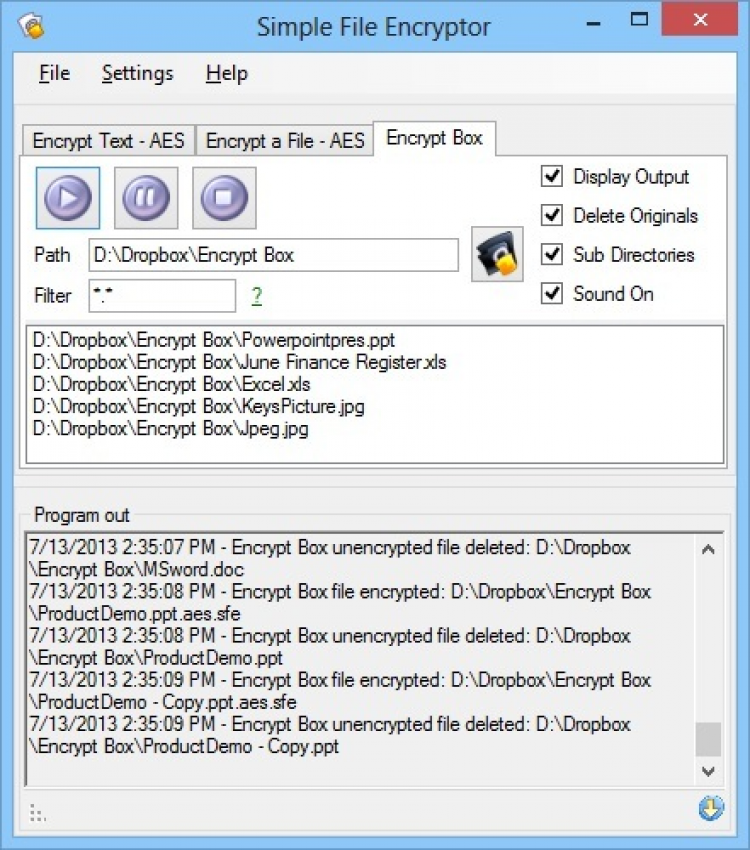Start the Encrypt Box play button
Viewport: 750px width, 850px height.
pyautogui.click(x=68, y=197)
